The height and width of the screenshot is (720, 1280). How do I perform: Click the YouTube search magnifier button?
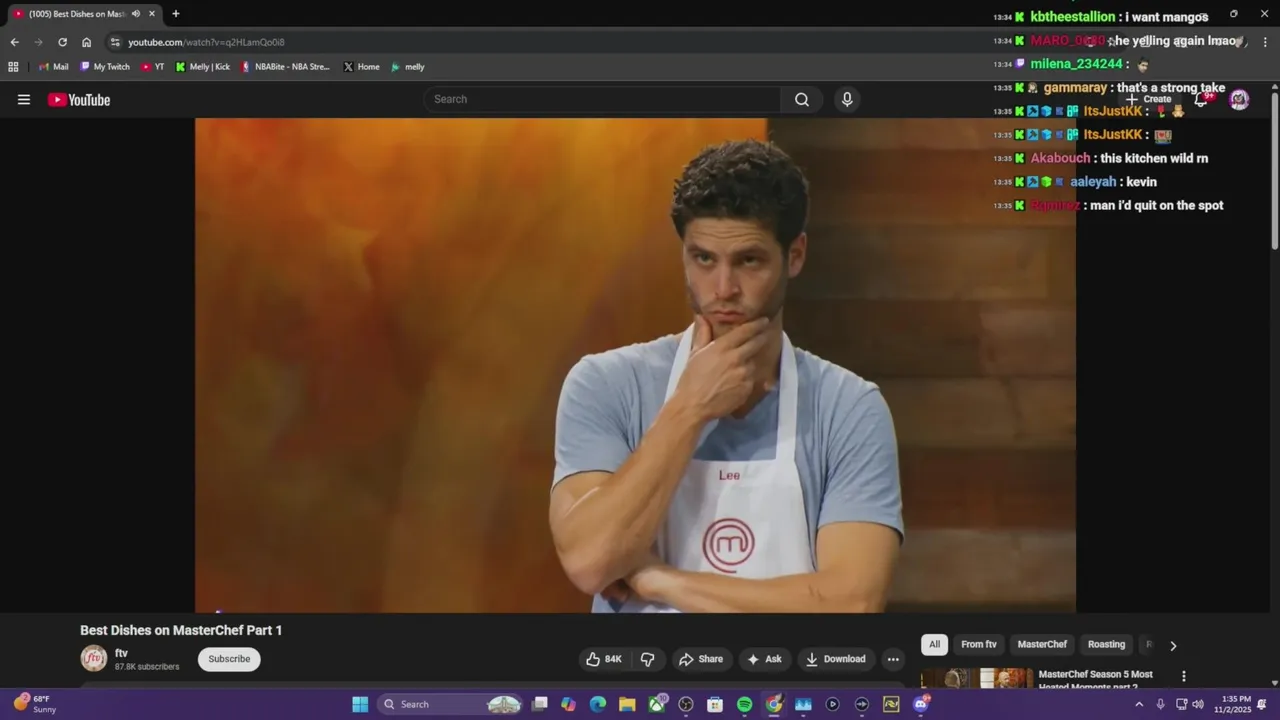802,99
